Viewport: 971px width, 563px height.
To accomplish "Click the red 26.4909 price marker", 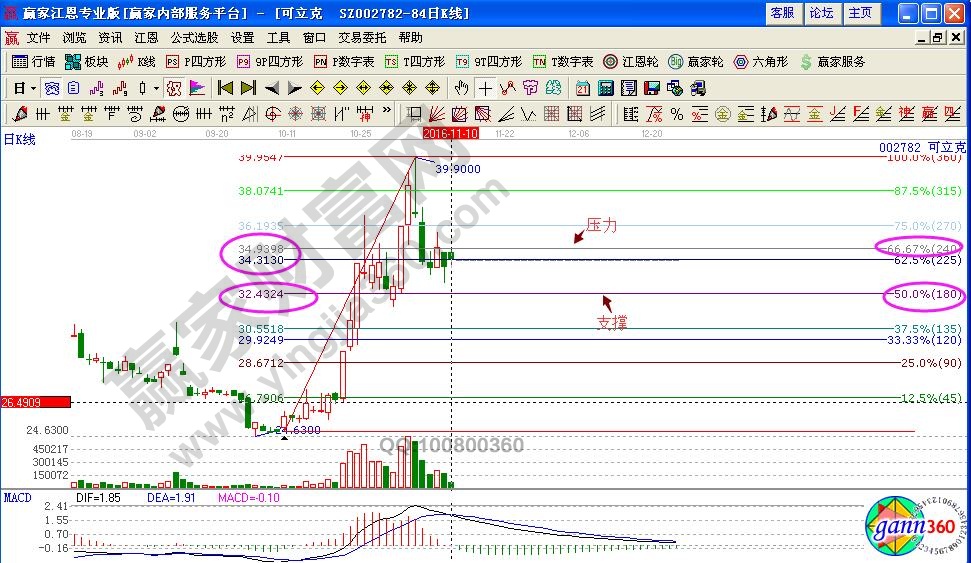I will (x=36, y=402).
